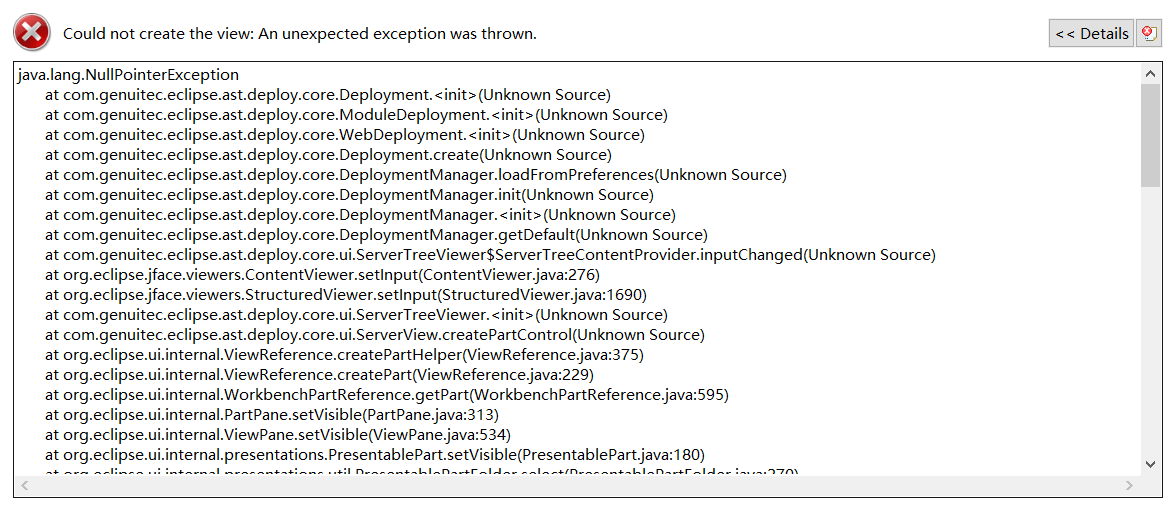Click the horizontal scrollbar right arrow
This screenshot has height=511, width=1176.
coord(1129,485)
